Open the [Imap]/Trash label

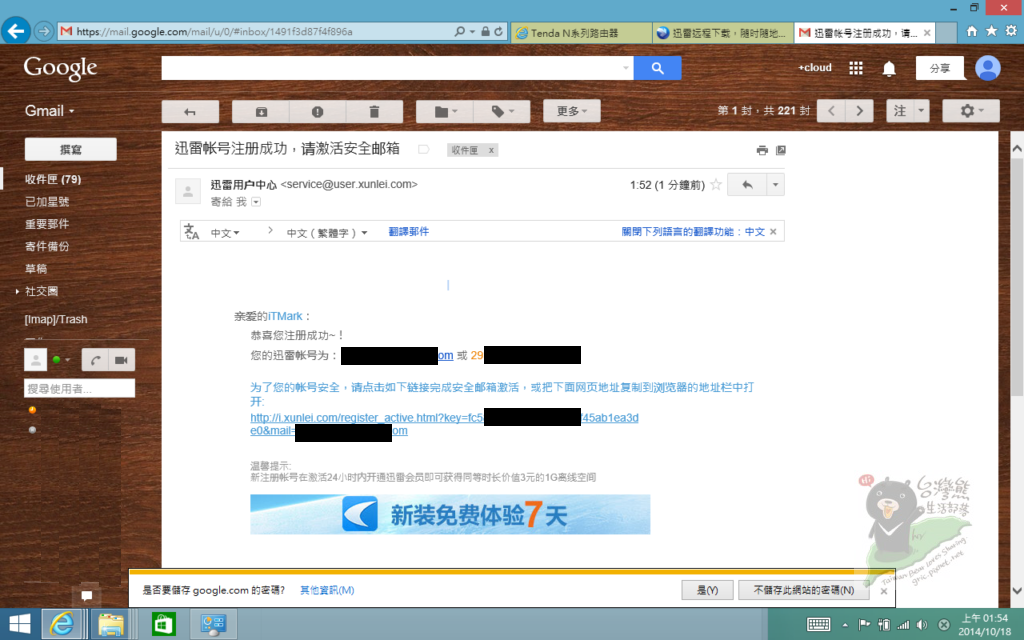[x=56, y=319]
